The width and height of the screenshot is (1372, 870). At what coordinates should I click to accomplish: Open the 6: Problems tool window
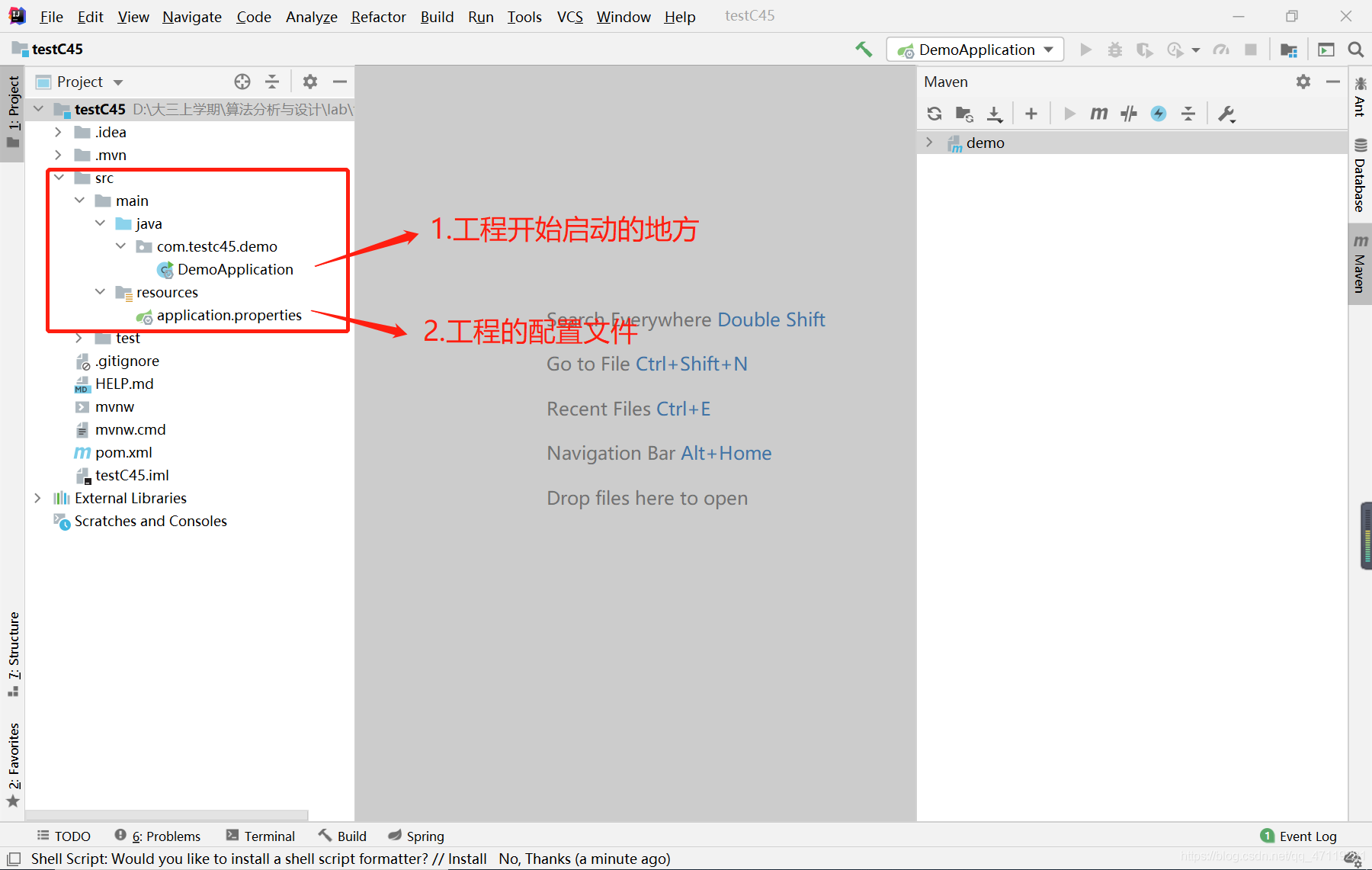158,836
